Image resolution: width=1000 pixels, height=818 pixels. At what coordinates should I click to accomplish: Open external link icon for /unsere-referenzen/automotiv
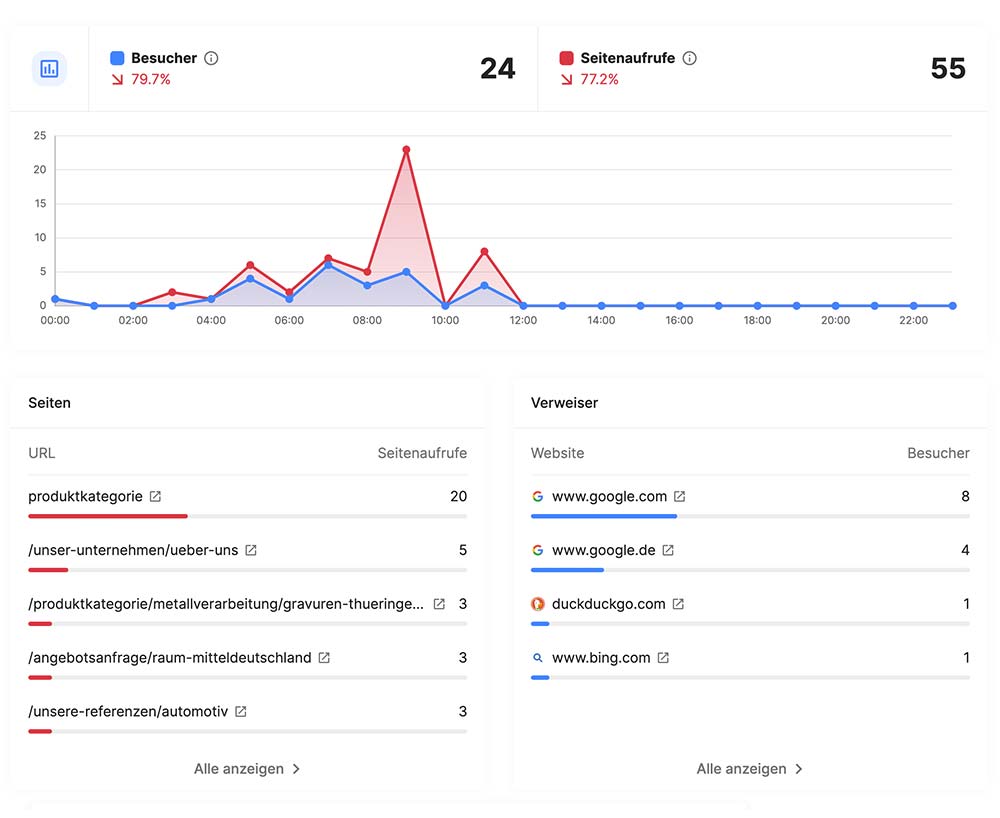pyautogui.click(x=241, y=712)
